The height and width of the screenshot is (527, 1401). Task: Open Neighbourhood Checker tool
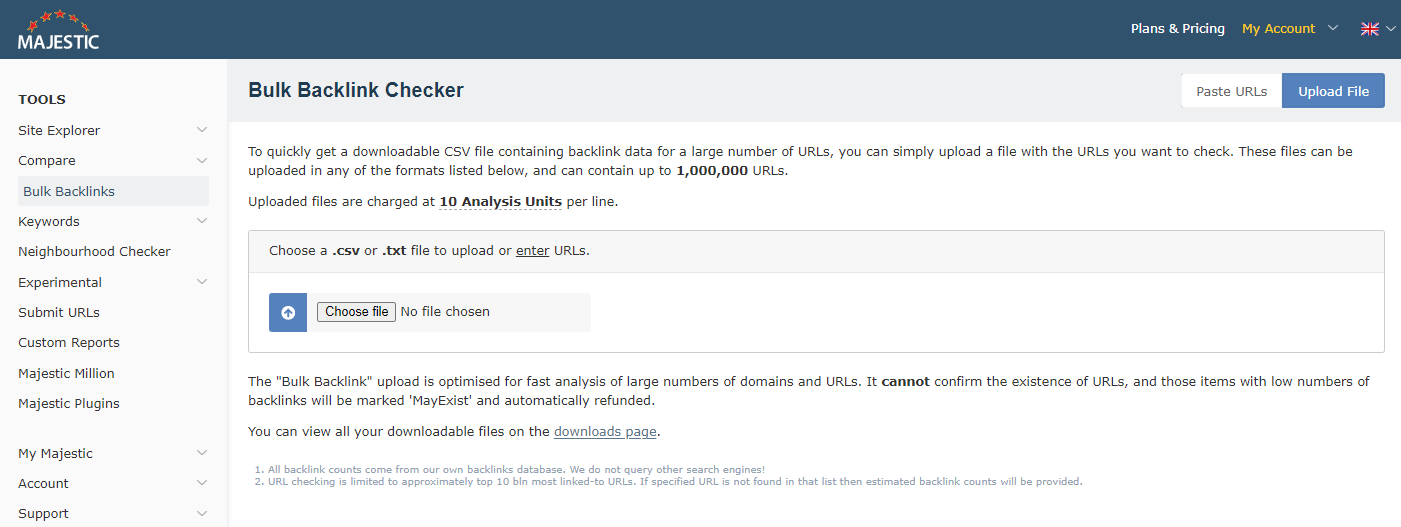click(x=94, y=251)
